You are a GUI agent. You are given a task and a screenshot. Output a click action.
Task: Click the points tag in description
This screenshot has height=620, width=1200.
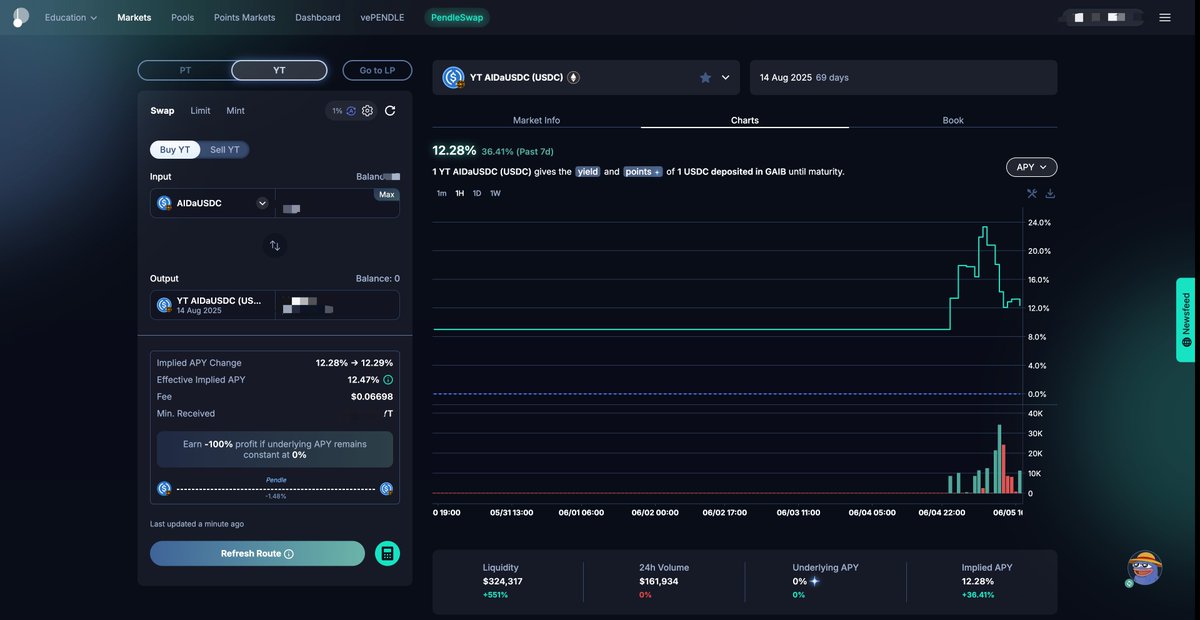point(642,172)
